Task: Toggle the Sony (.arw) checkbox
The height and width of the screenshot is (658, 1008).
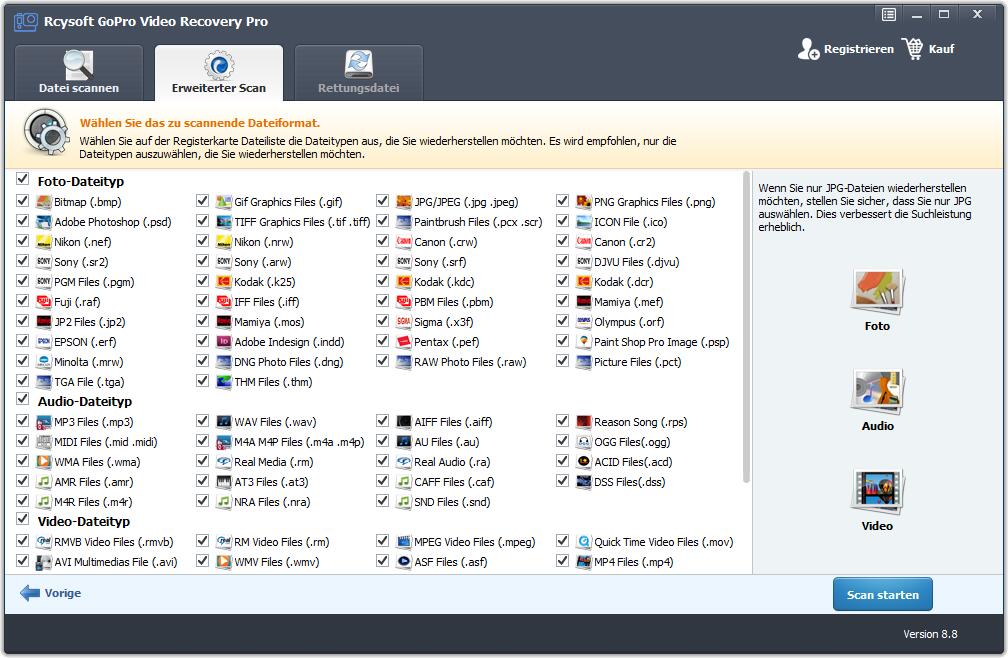Action: pyautogui.click(x=202, y=260)
